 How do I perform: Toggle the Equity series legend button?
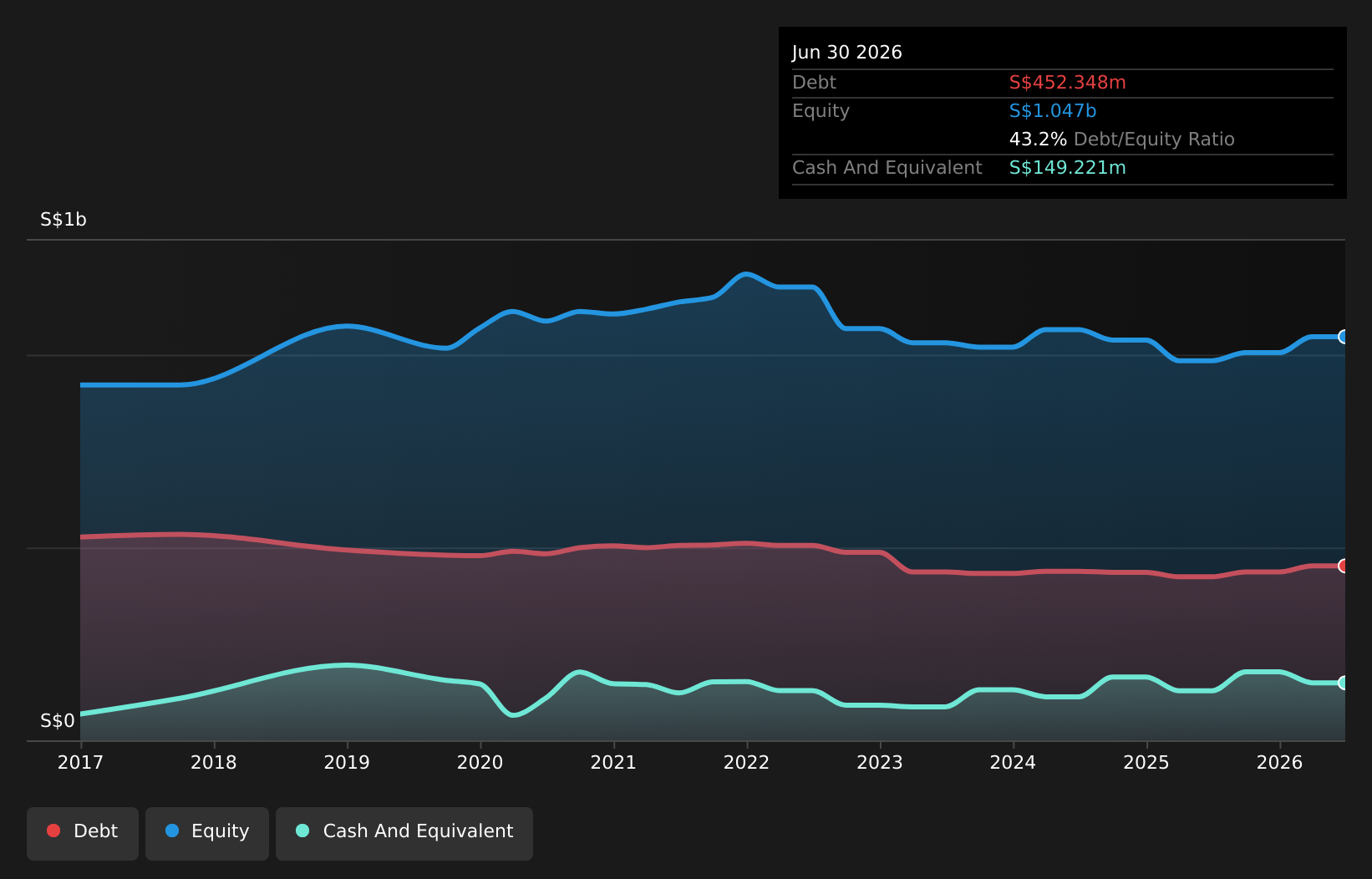coord(207,833)
